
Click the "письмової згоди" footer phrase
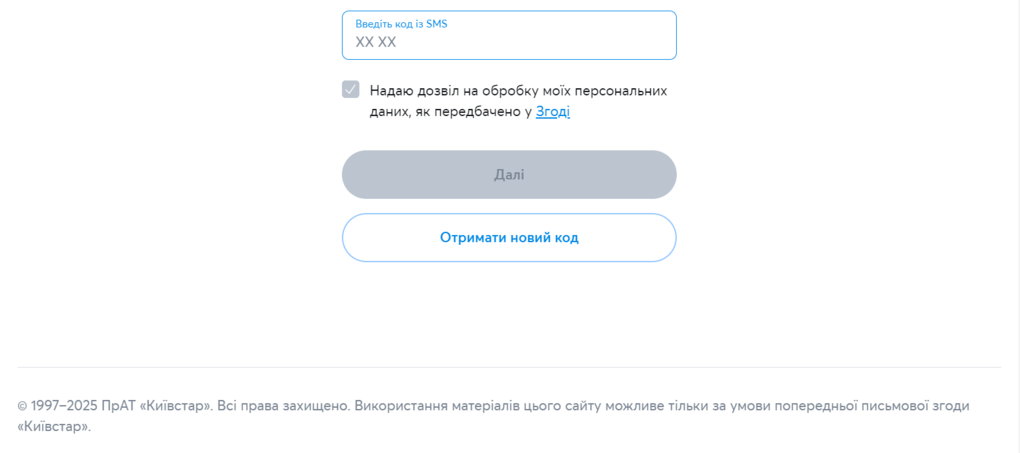point(918,406)
